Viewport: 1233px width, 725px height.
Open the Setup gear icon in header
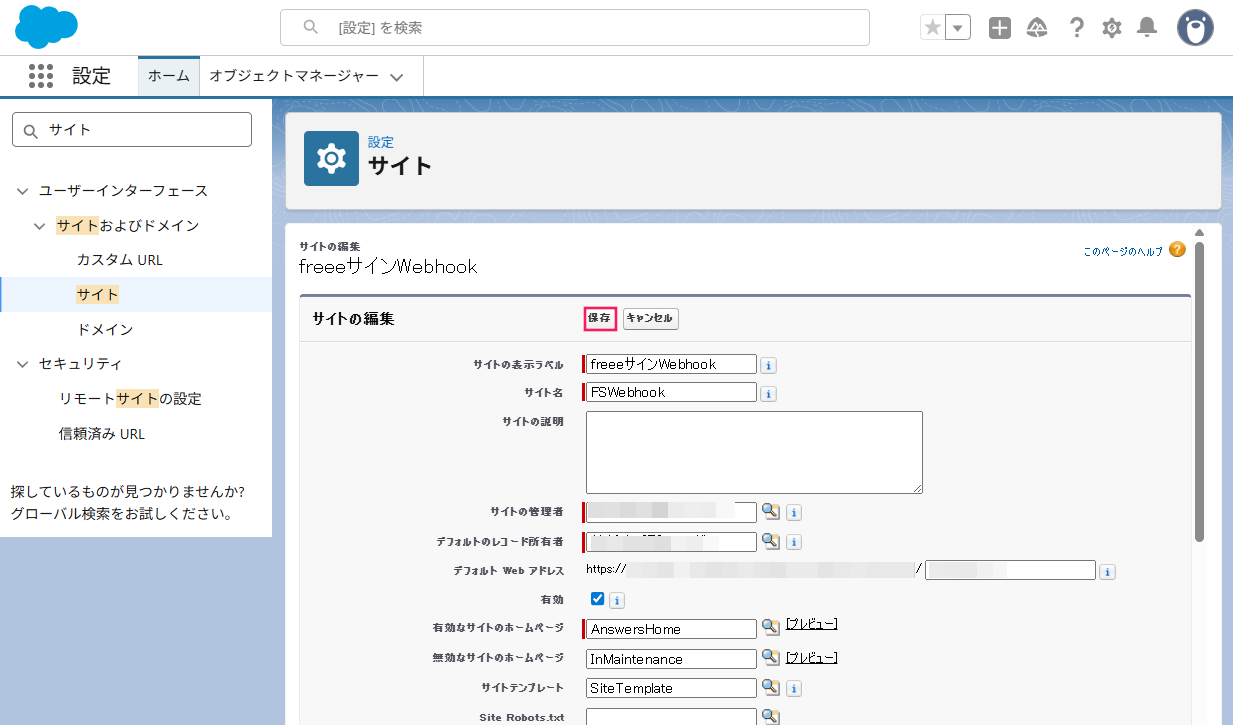pyautogui.click(x=1112, y=28)
